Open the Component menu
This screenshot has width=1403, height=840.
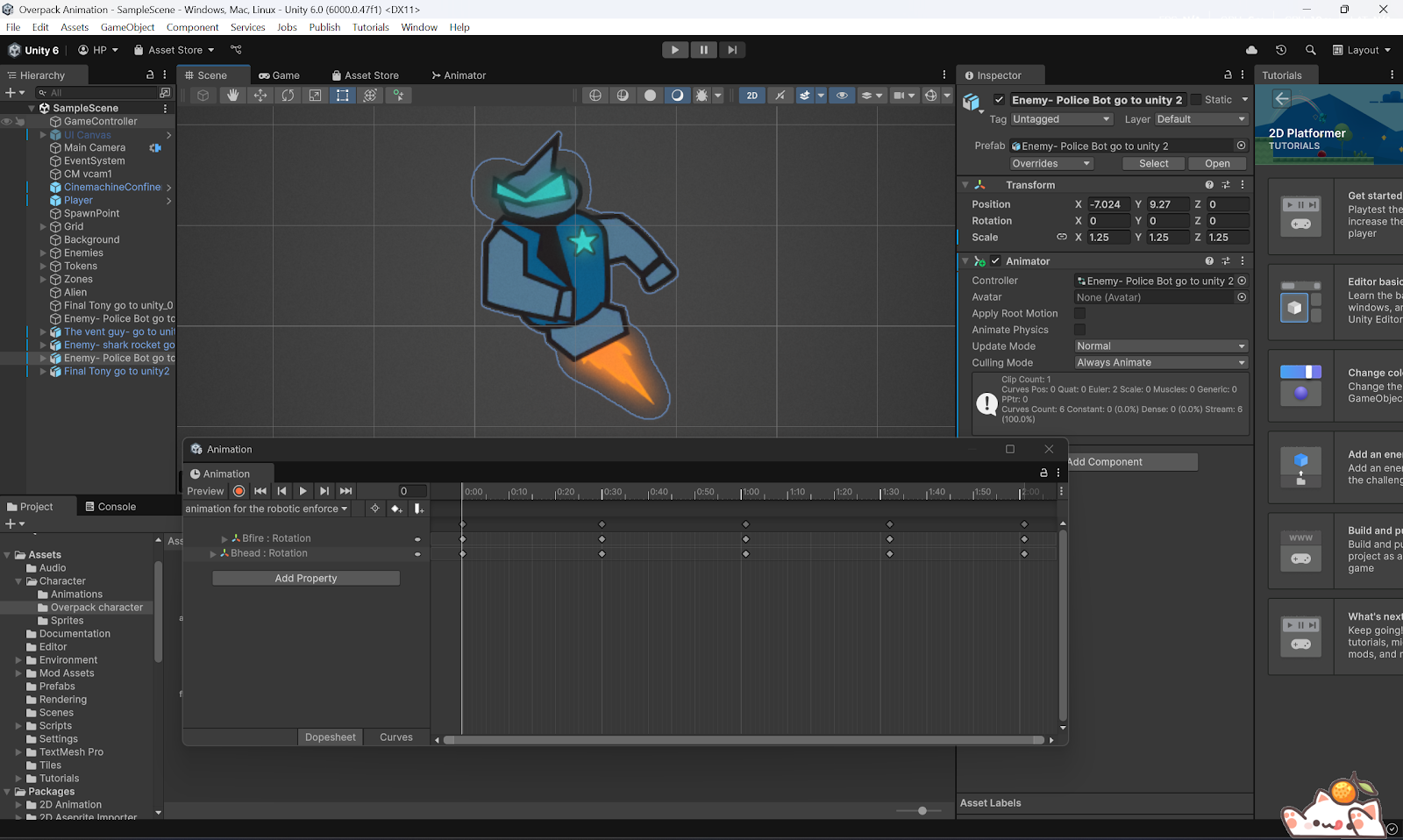pyautogui.click(x=192, y=27)
